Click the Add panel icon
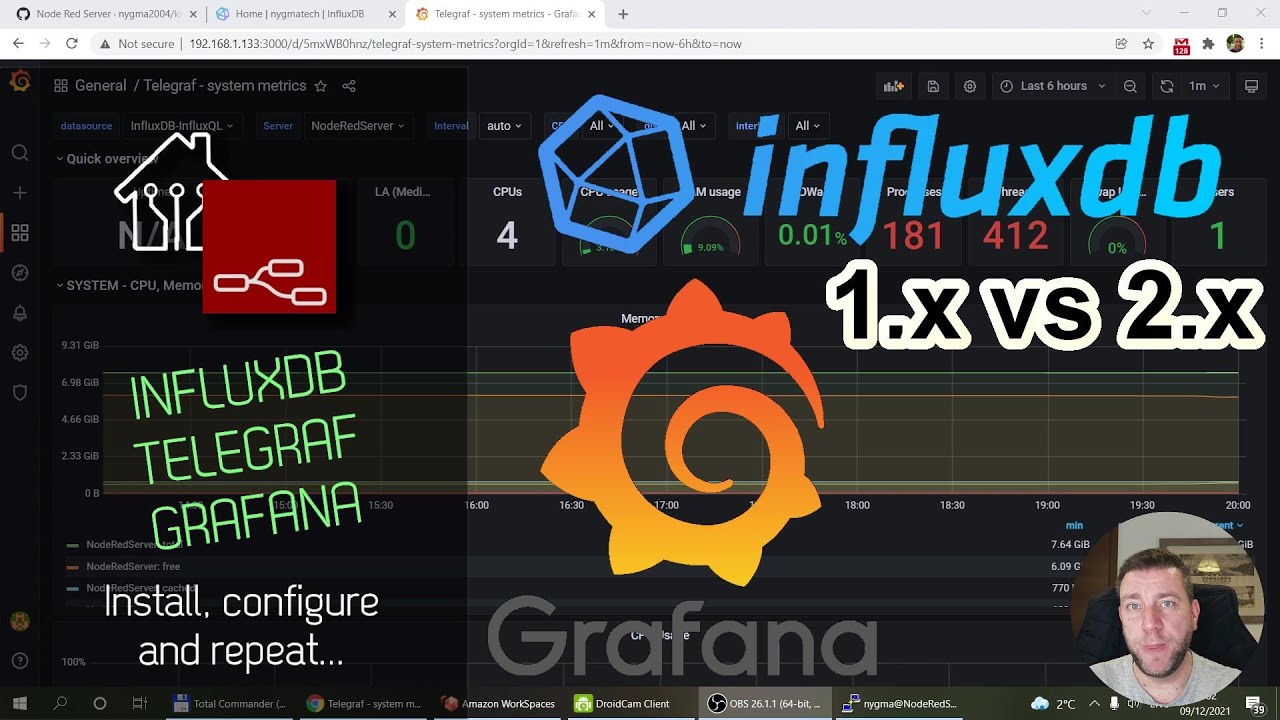This screenshot has height=720, width=1280. click(894, 86)
